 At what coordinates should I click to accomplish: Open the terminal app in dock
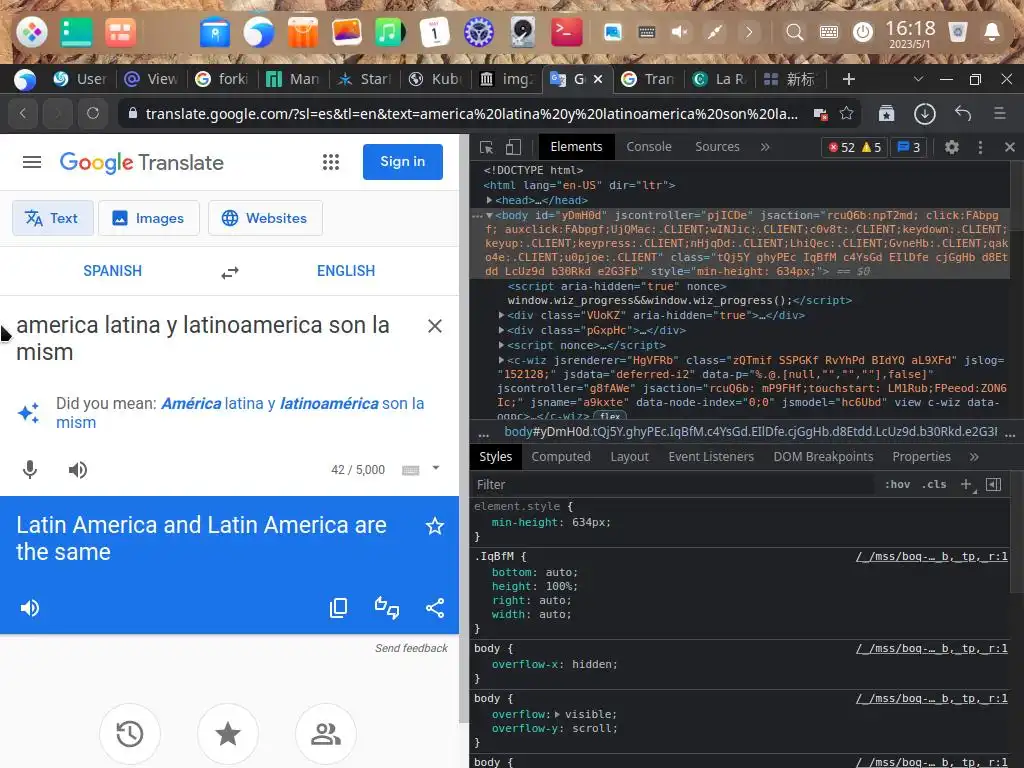pyautogui.click(x=566, y=32)
